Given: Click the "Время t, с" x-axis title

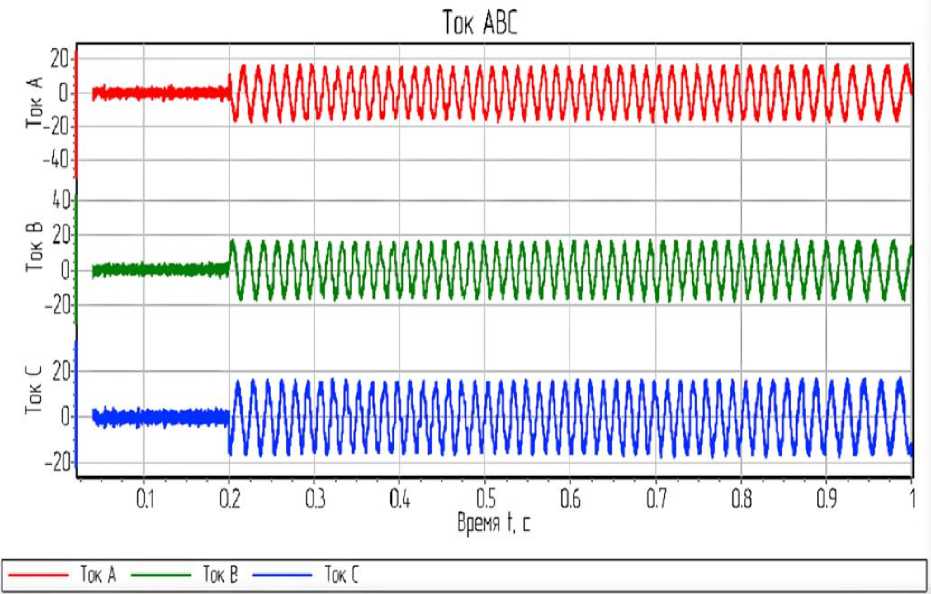Looking at the screenshot, I should pos(494,524).
